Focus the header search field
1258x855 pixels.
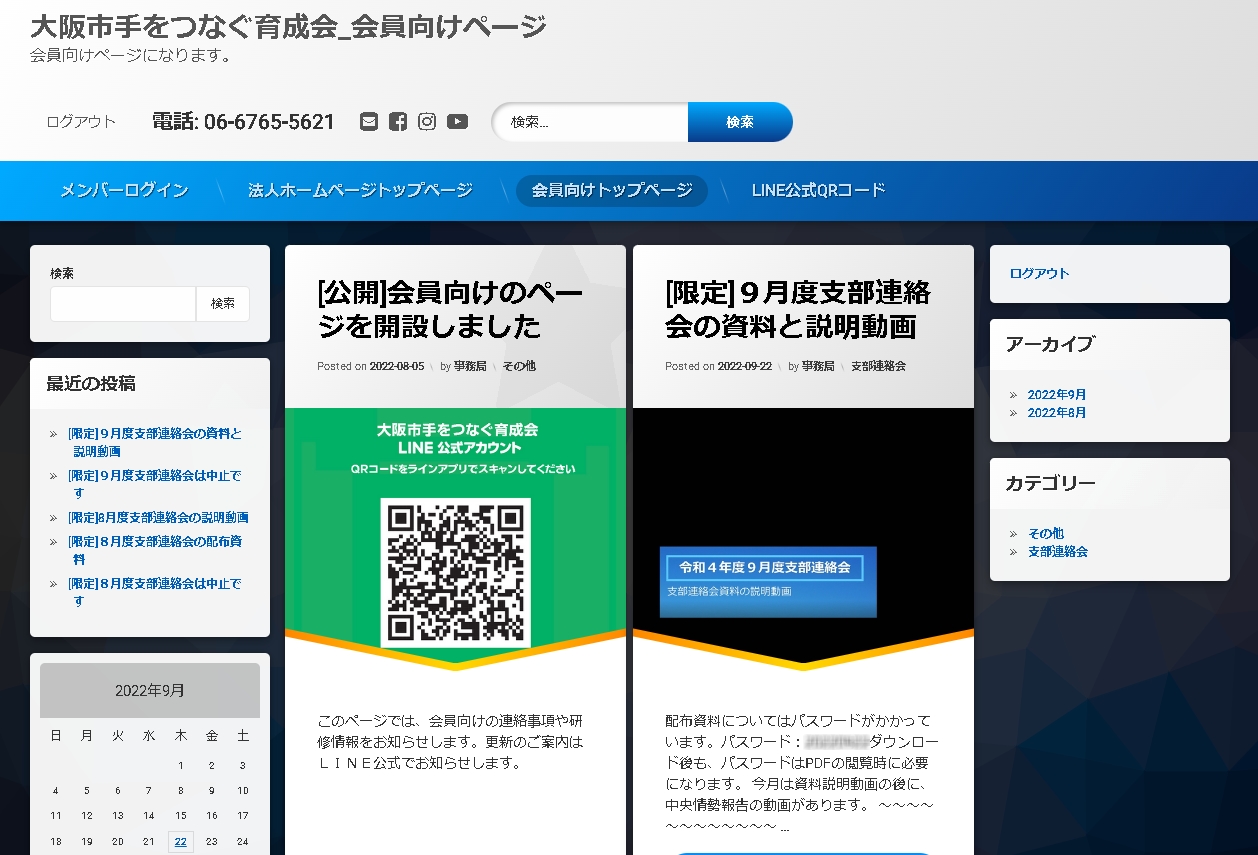590,122
